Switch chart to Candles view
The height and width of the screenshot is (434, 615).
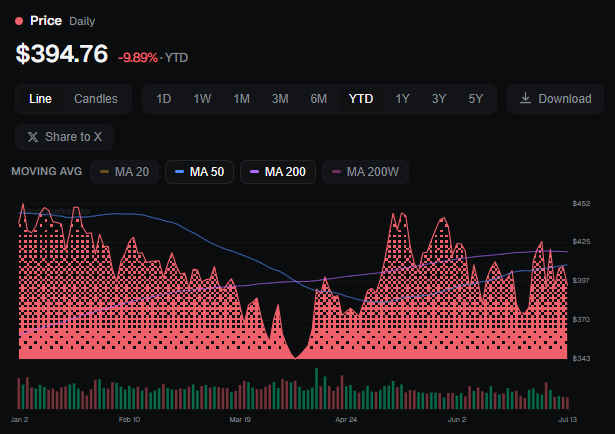click(x=96, y=99)
